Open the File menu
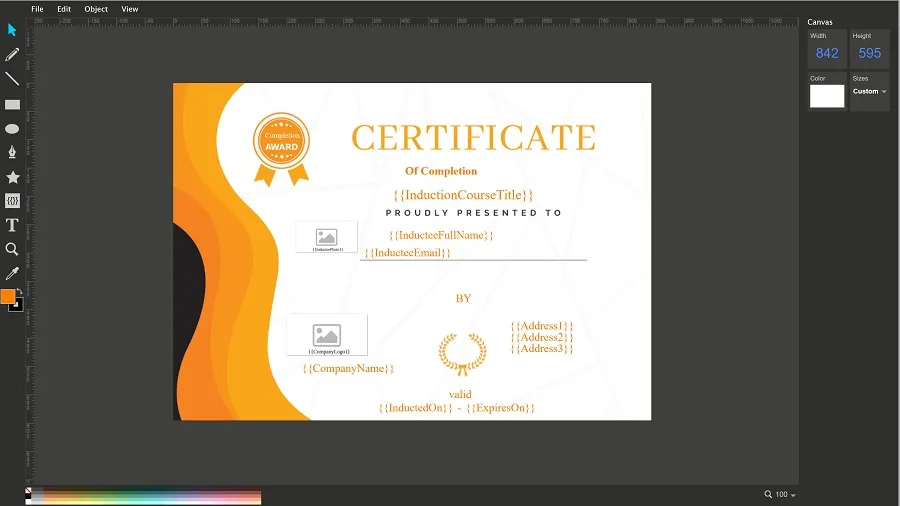 click(37, 9)
